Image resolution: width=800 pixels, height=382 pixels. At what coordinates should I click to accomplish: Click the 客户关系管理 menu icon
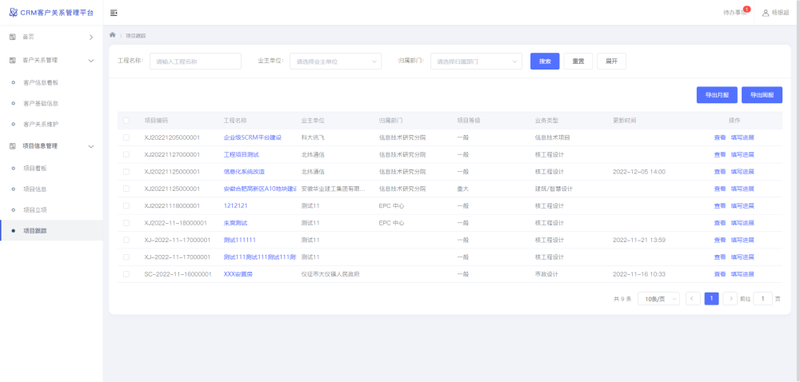(13, 60)
